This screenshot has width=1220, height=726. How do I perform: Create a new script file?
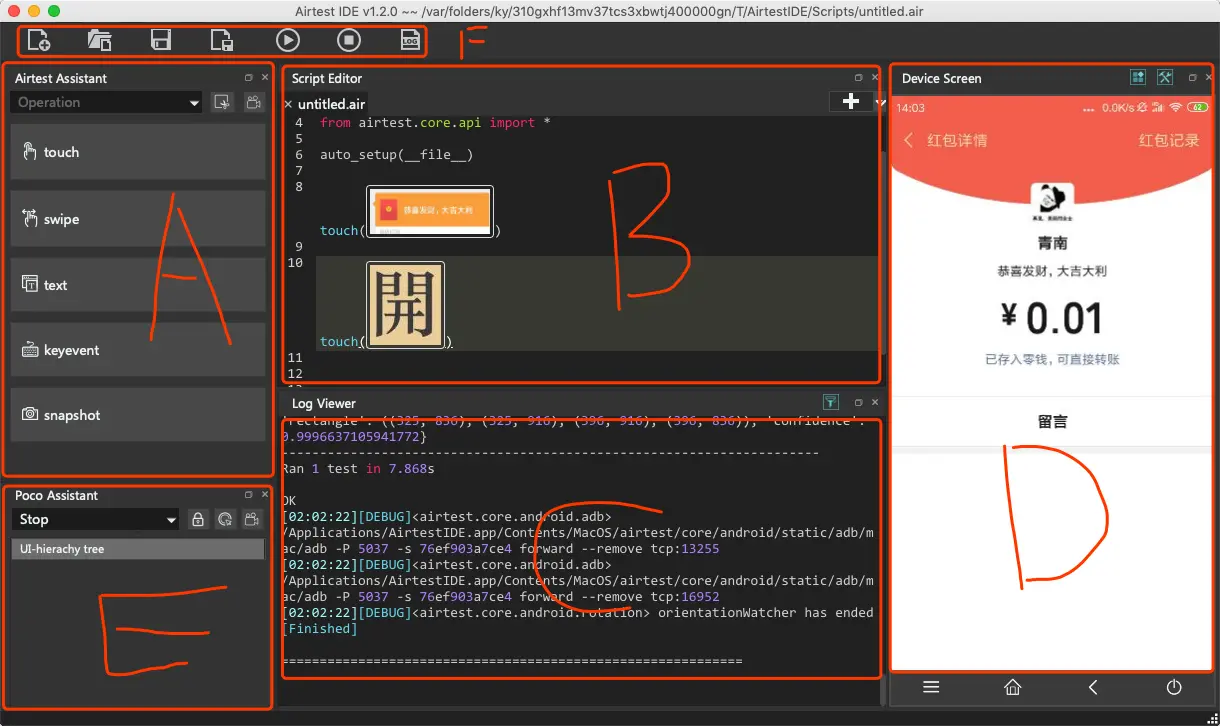pos(39,40)
